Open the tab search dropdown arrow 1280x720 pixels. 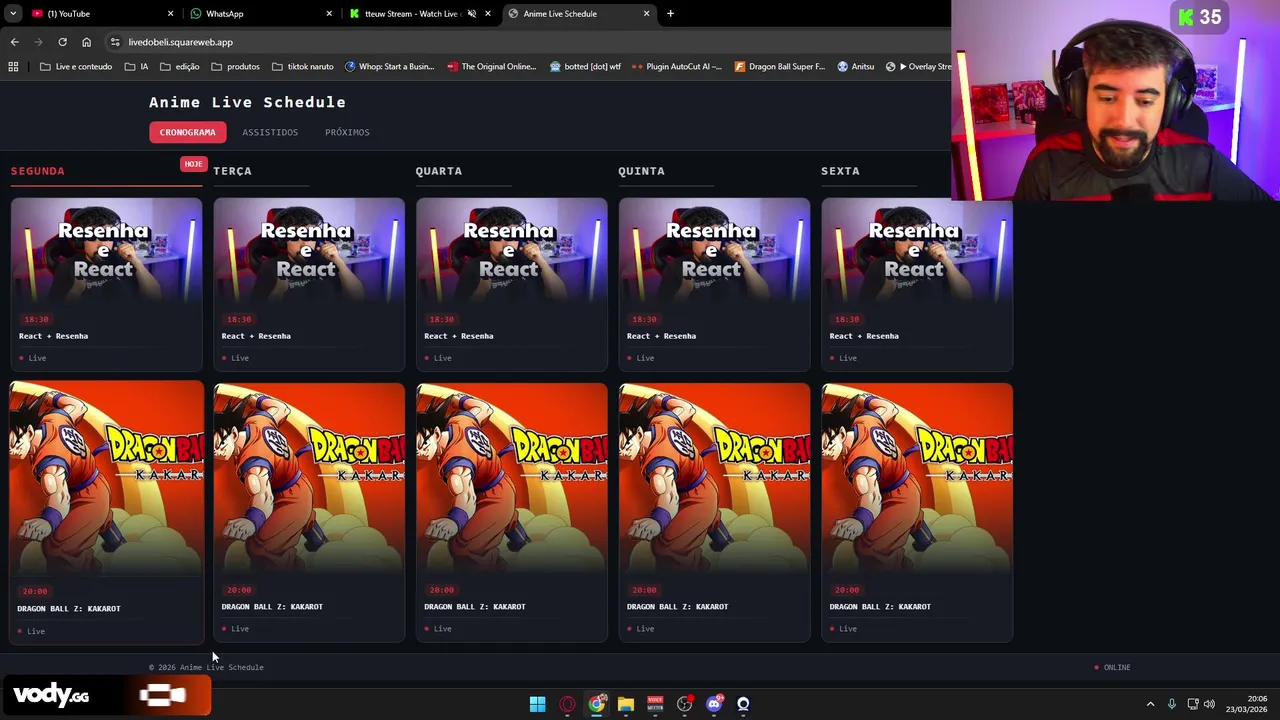13,14
